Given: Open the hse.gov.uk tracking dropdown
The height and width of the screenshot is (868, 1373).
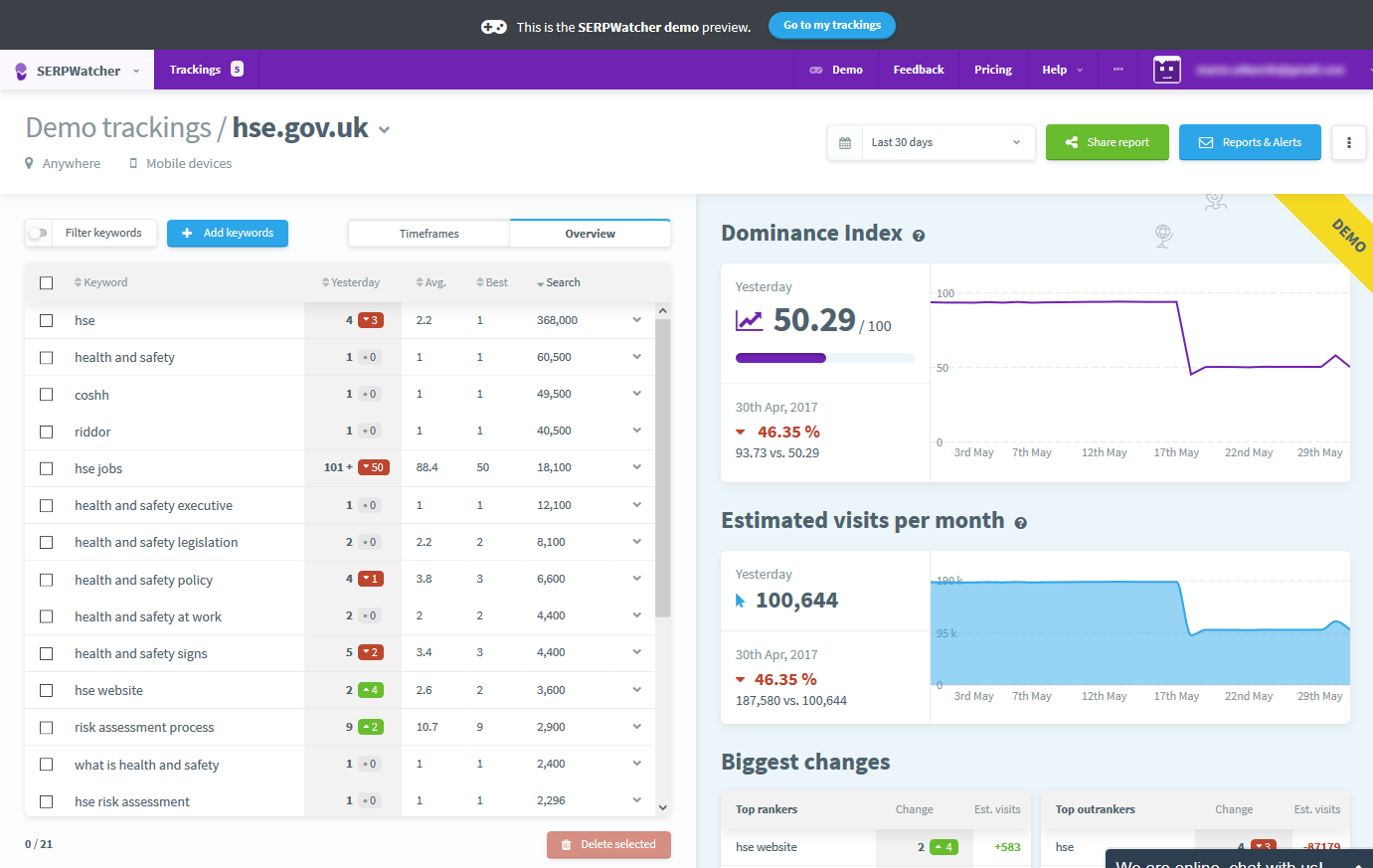Looking at the screenshot, I should click(385, 130).
